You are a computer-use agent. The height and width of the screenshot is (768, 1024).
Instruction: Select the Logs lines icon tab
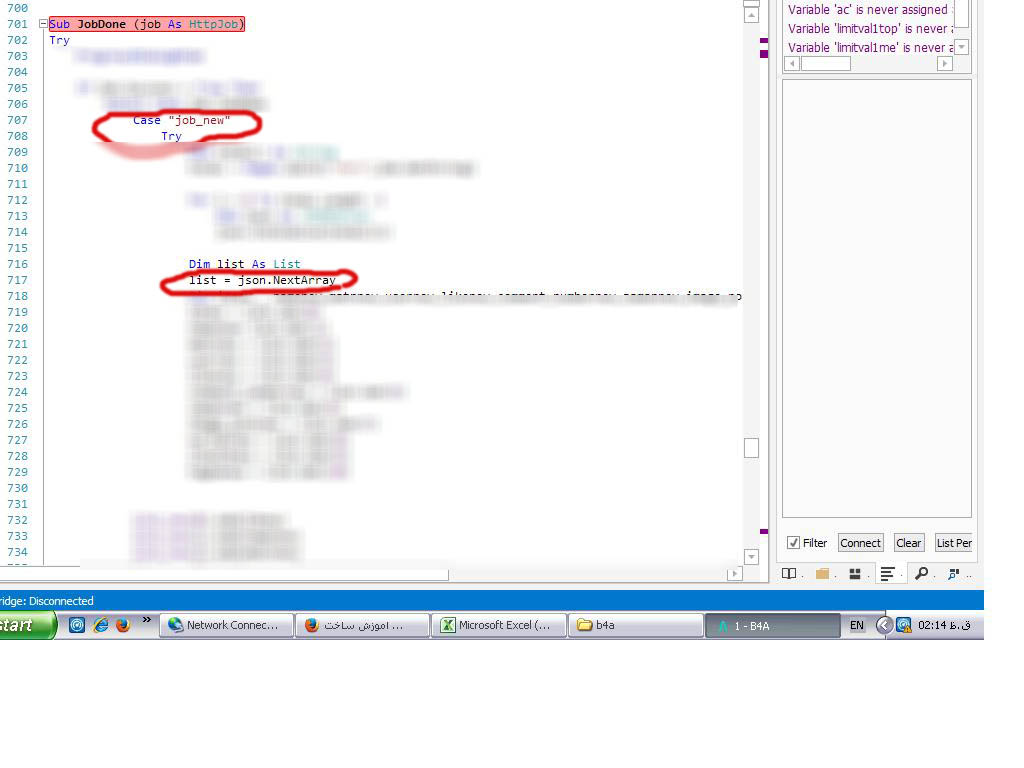tap(887, 574)
